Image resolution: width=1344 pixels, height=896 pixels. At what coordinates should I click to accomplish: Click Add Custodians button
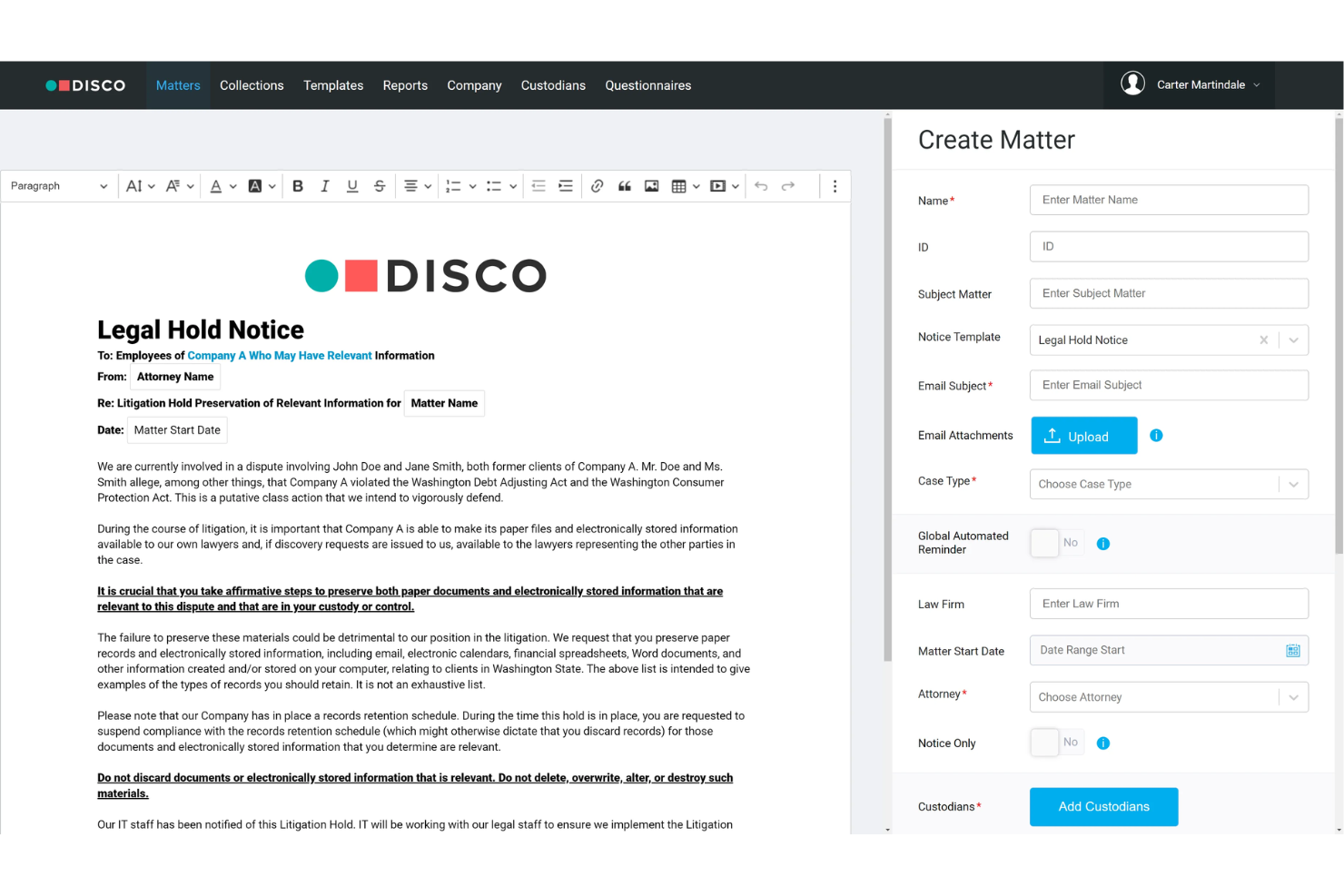pyautogui.click(x=1103, y=807)
